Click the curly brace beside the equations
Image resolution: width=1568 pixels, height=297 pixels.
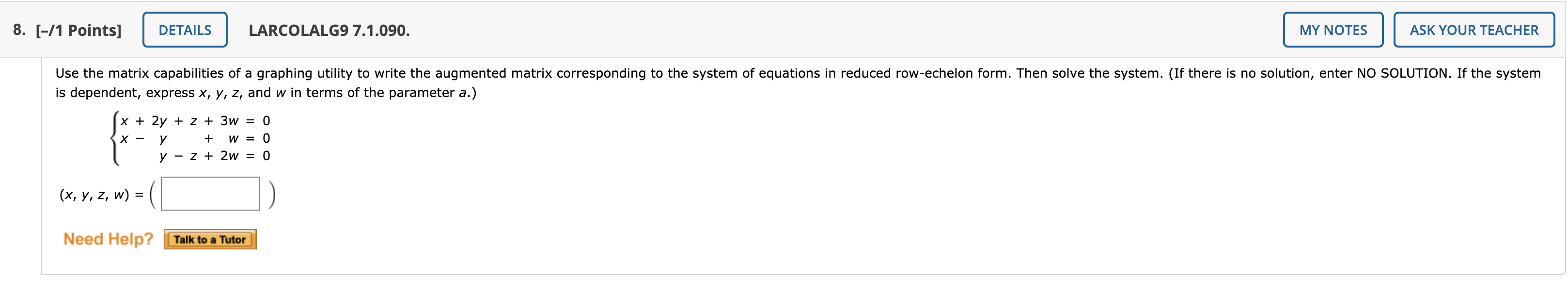pos(114,138)
